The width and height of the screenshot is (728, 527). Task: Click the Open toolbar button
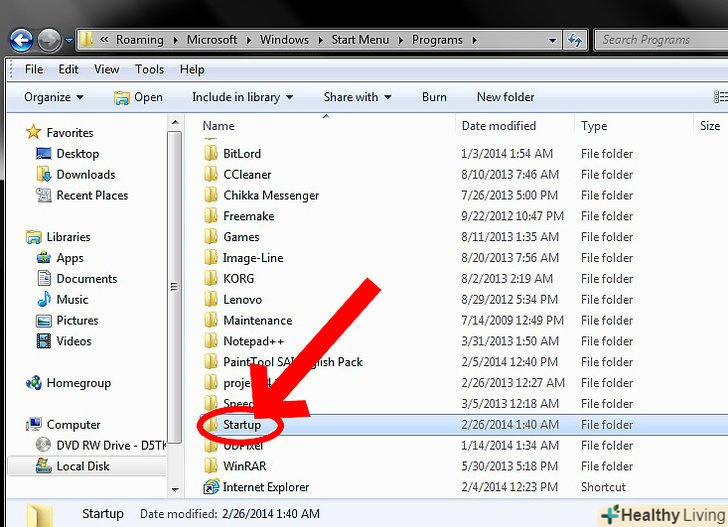pos(138,97)
